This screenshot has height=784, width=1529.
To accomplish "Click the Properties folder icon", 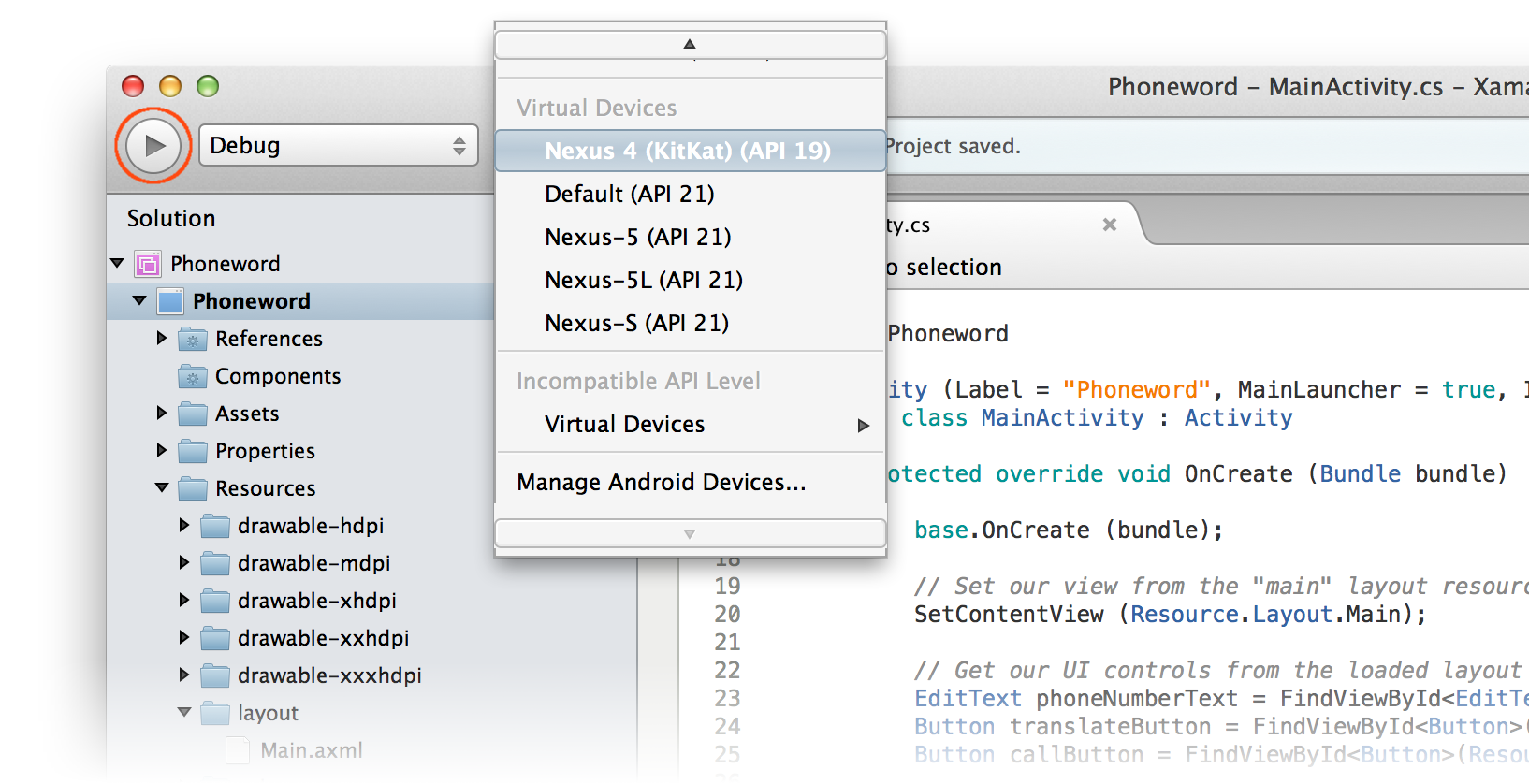I will click(193, 451).
